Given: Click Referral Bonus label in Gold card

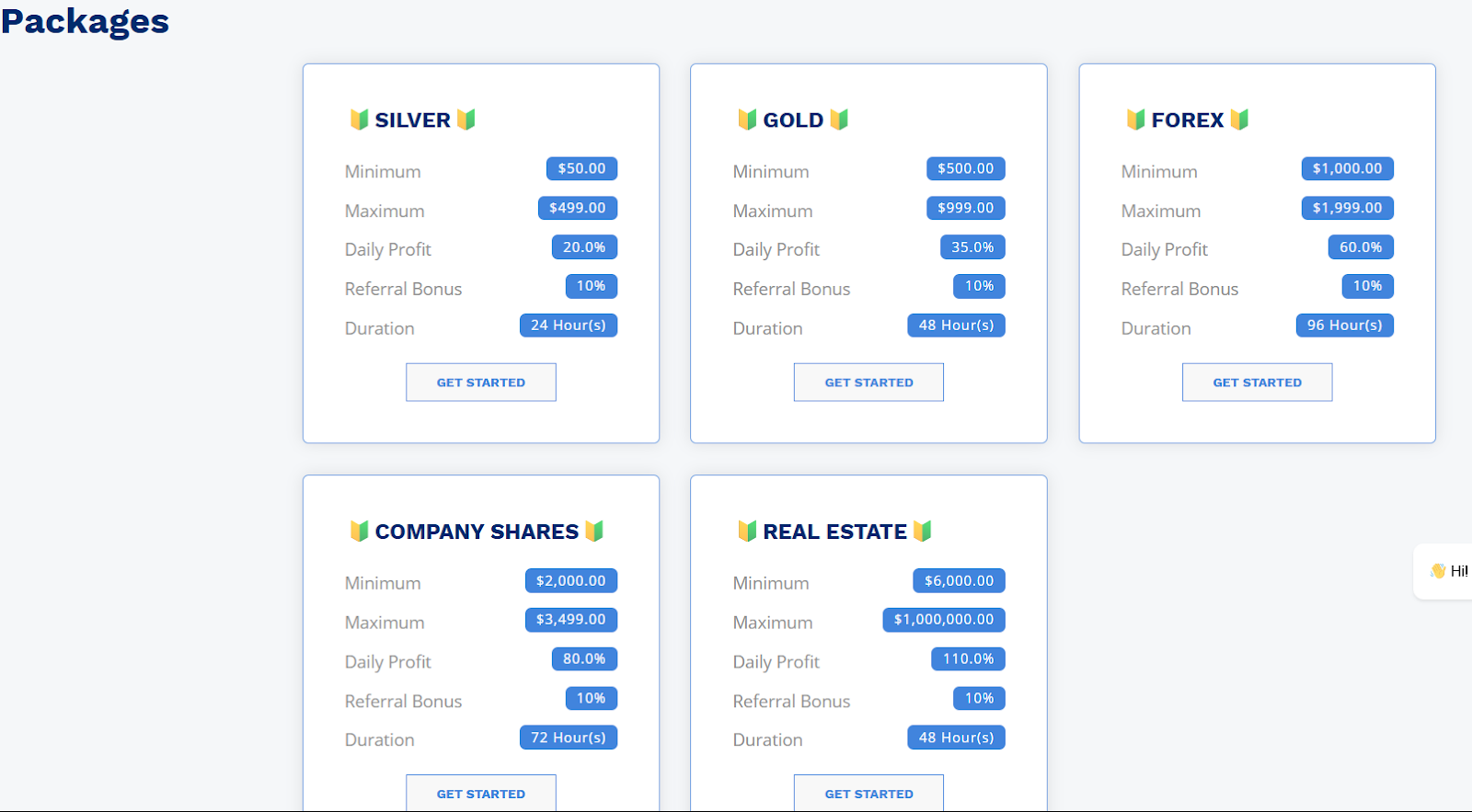Looking at the screenshot, I should click(x=792, y=289).
